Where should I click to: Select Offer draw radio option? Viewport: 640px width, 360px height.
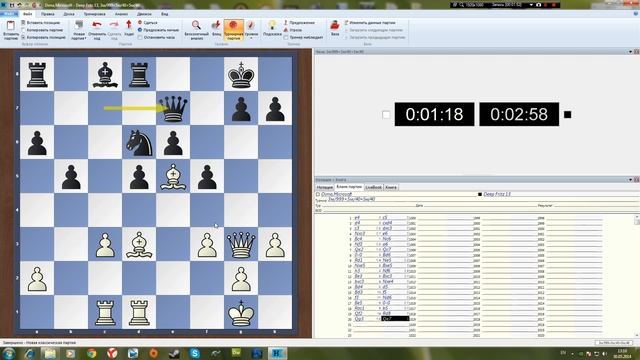point(140,30)
